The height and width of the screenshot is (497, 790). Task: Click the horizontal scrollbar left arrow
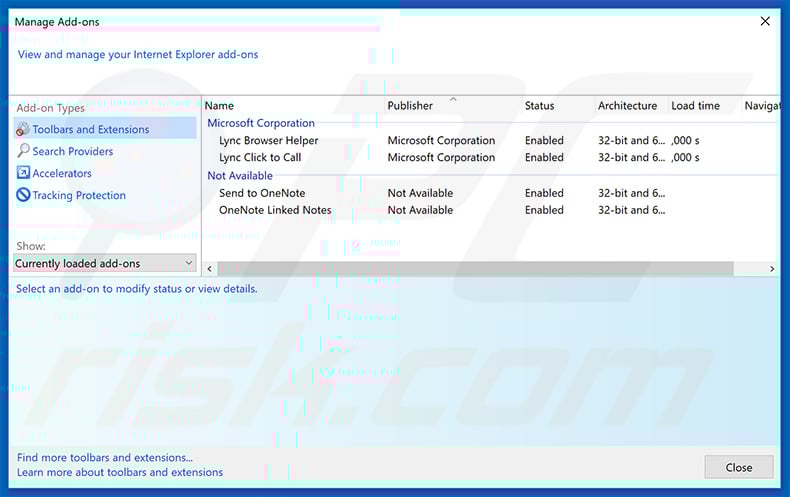pyautogui.click(x=210, y=269)
